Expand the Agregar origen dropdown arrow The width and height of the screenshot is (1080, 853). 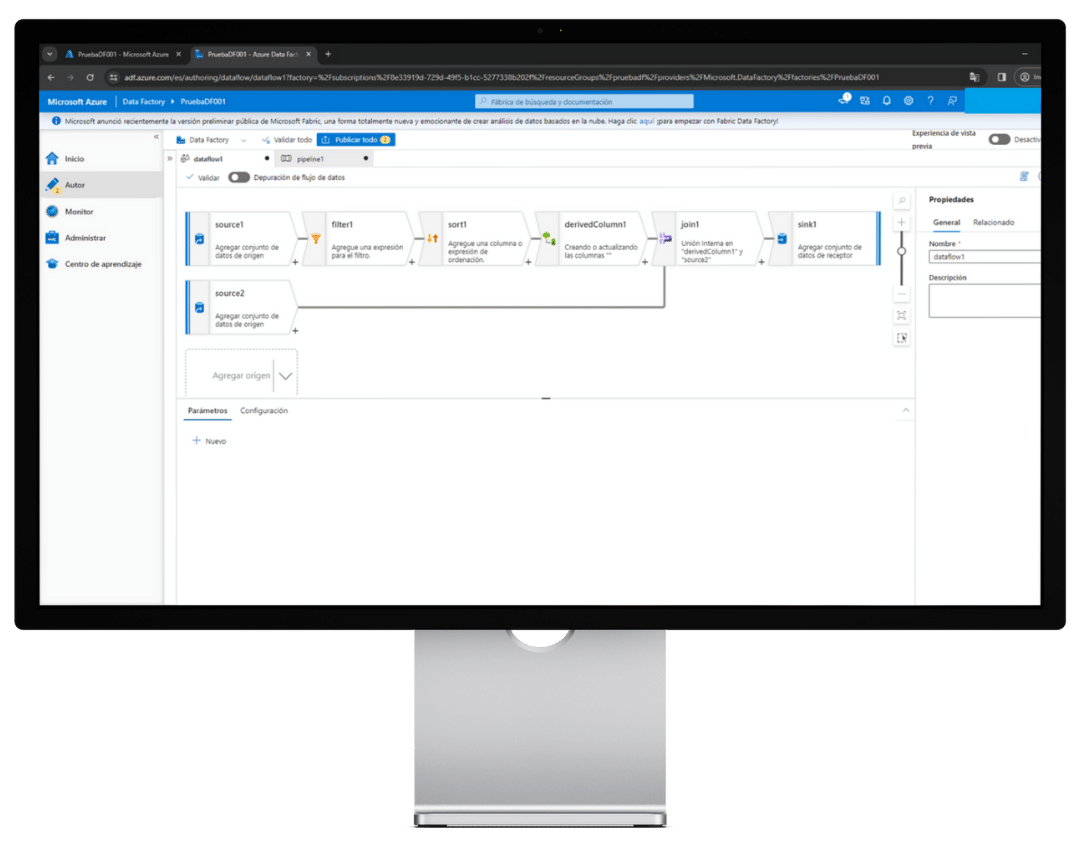pyautogui.click(x=285, y=376)
